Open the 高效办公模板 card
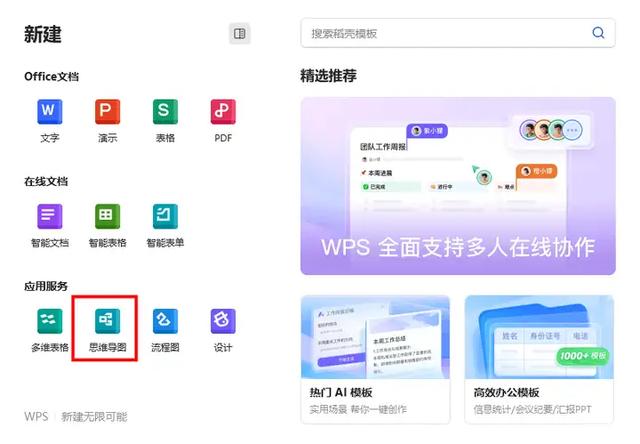640x444 pixels. tap(539, 360)
